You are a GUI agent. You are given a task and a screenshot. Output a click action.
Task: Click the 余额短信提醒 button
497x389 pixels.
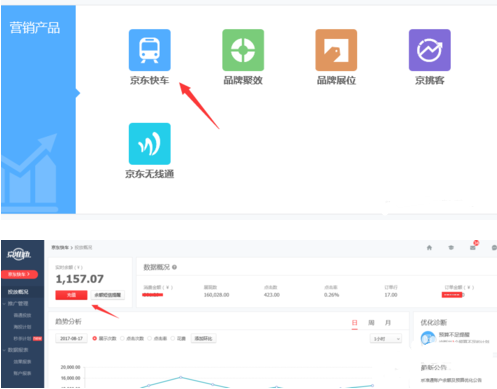pyautogui.click(x=108, y=295)
